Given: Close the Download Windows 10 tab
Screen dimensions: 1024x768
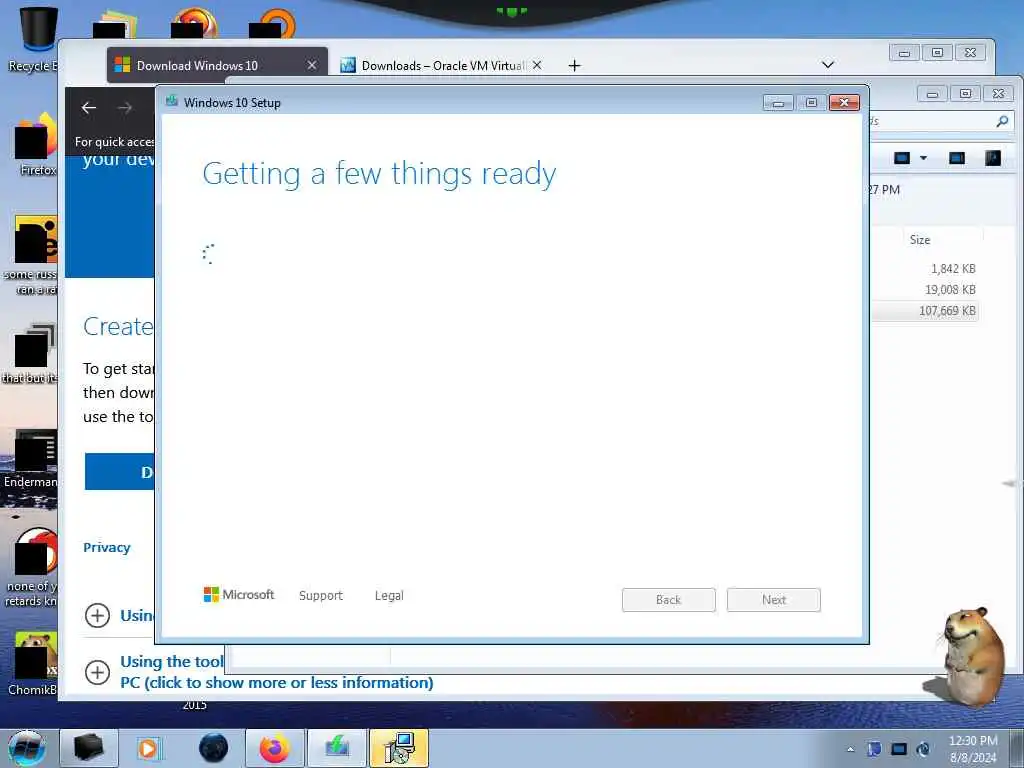Looking at the screenshot, I should click(x=312, y=65).
